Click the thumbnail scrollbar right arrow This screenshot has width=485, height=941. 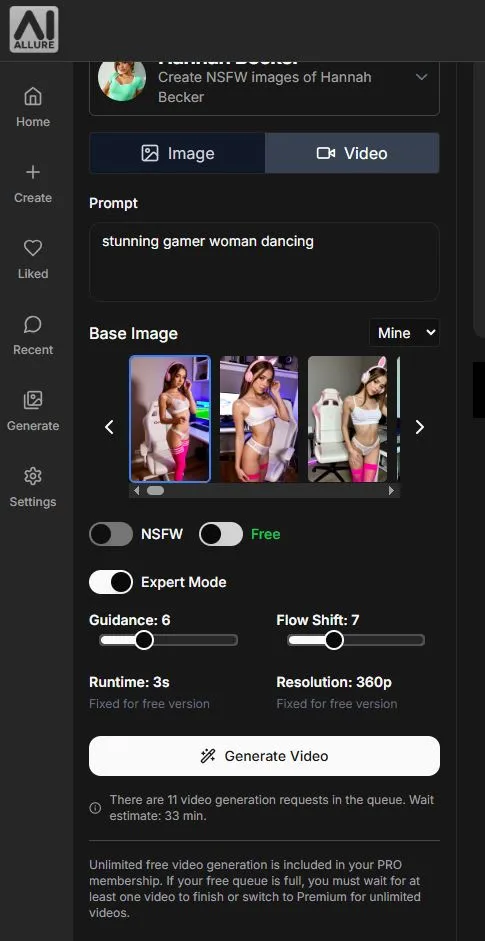pos(391,490)
